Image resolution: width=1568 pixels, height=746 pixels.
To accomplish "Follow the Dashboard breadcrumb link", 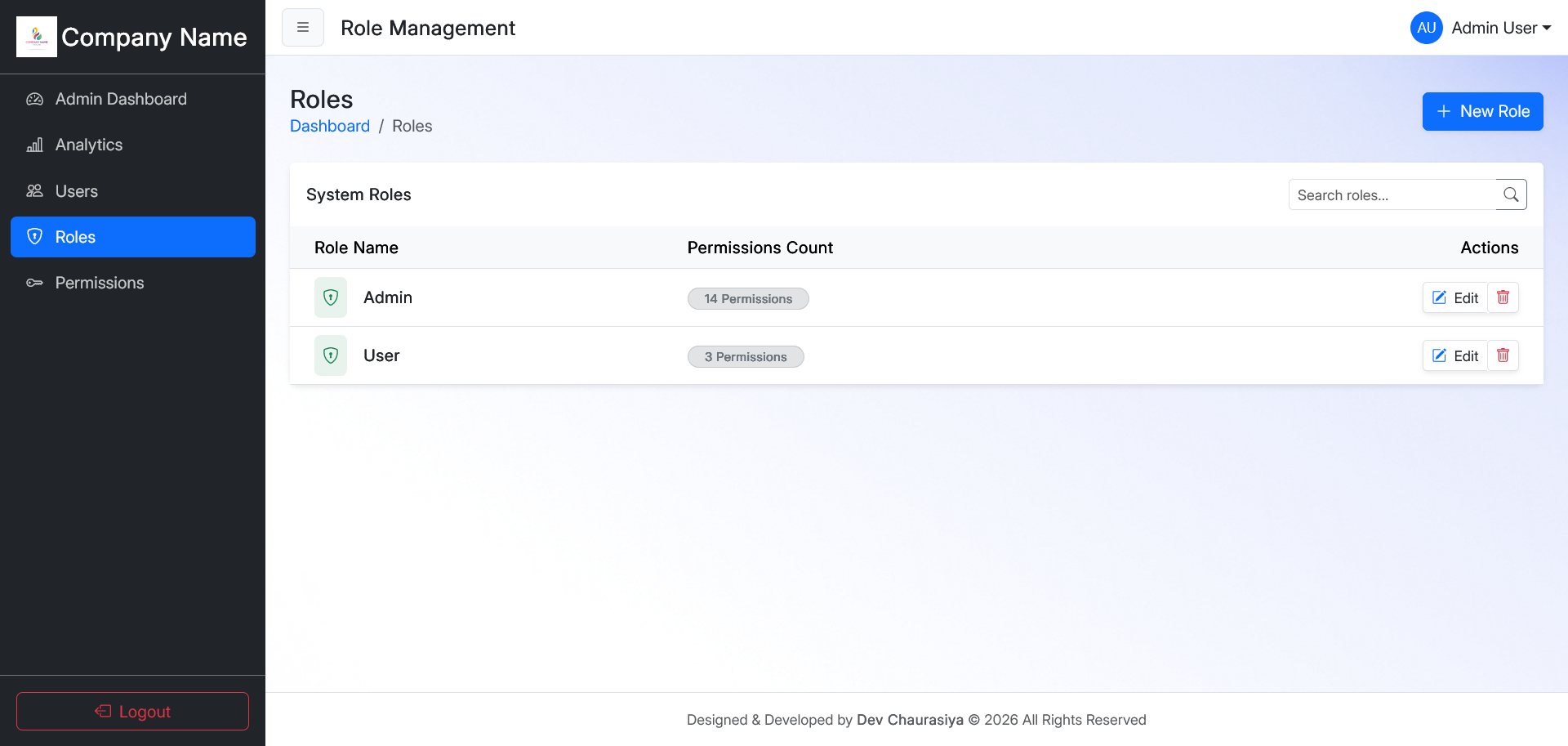I will (330, 126).
